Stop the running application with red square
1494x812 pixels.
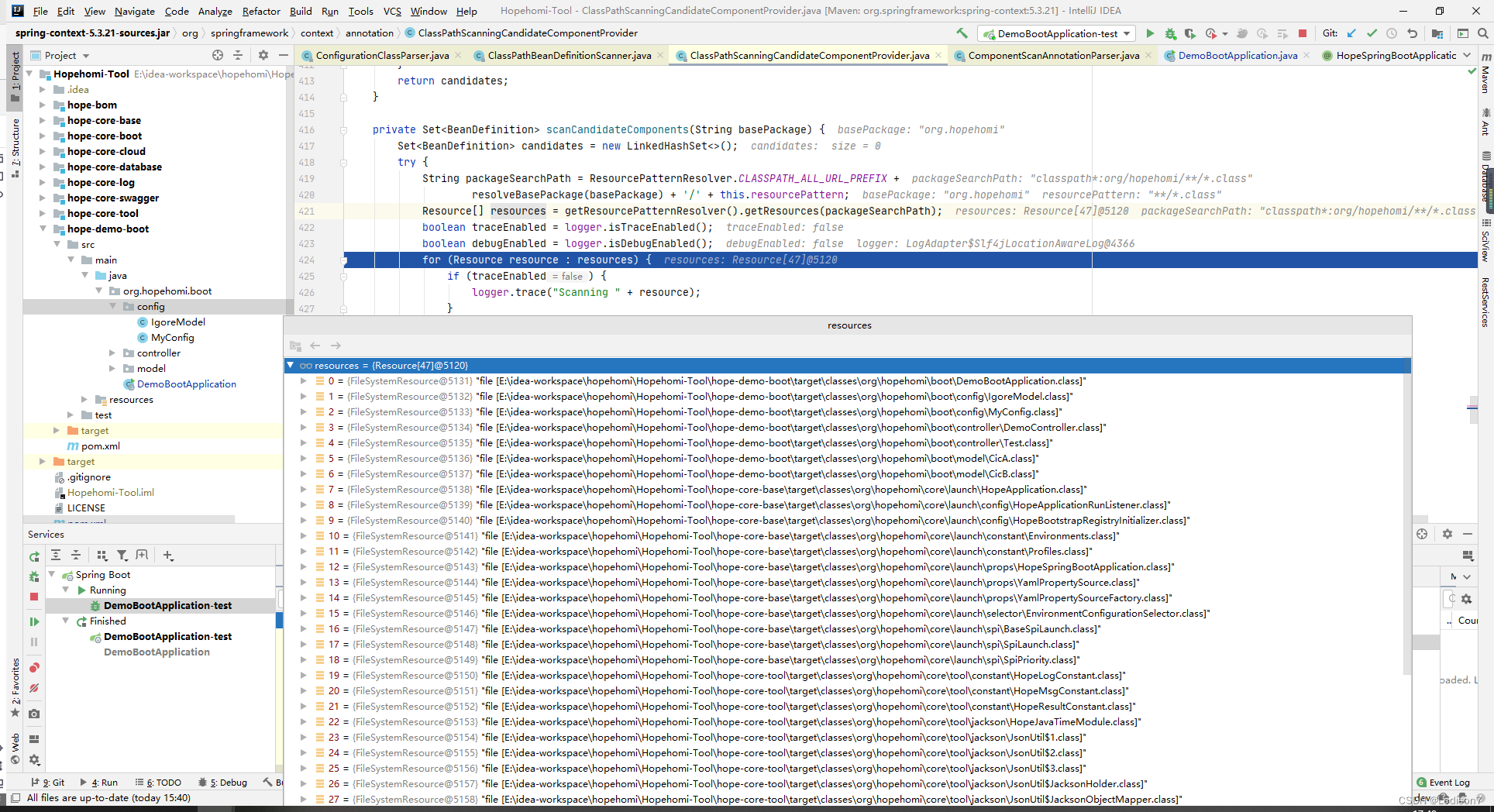point(1303,33)
